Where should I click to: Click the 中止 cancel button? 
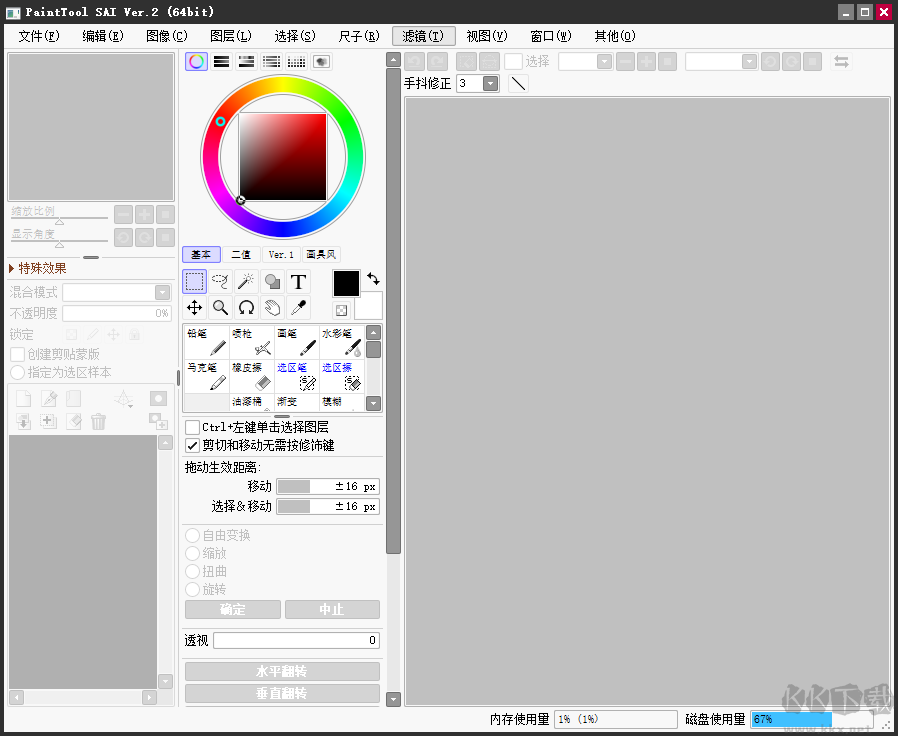click(x=332, y=609)
